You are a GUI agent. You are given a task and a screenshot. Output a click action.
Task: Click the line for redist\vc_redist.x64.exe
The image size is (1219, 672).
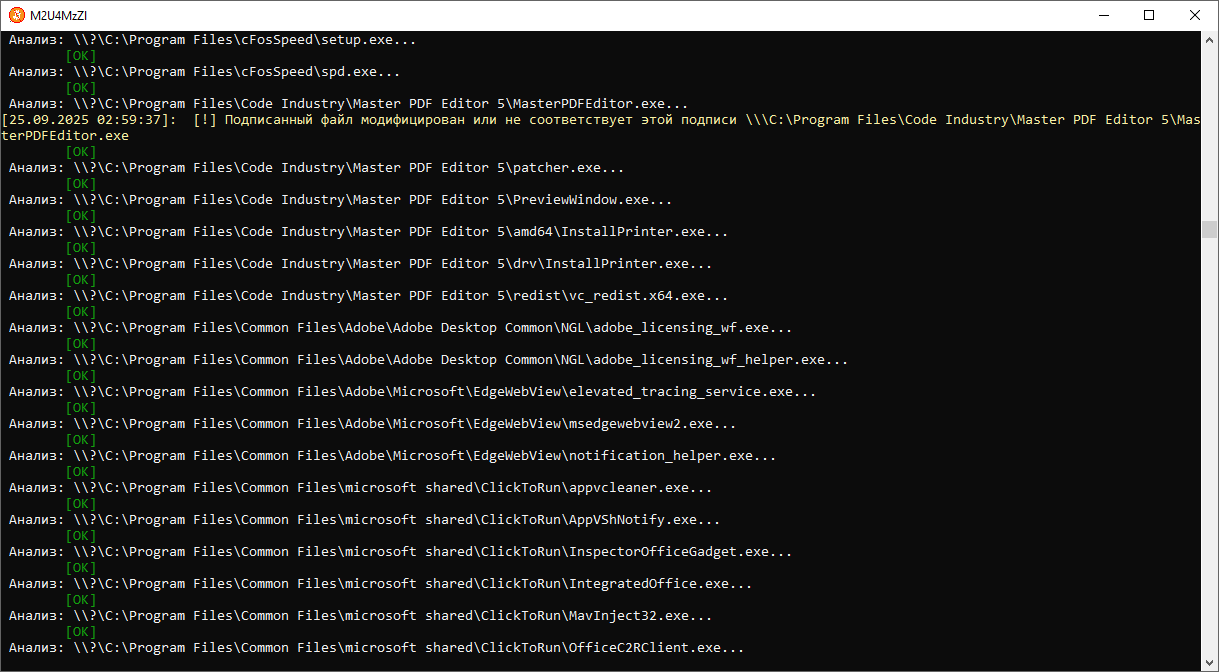coord(369,296)
